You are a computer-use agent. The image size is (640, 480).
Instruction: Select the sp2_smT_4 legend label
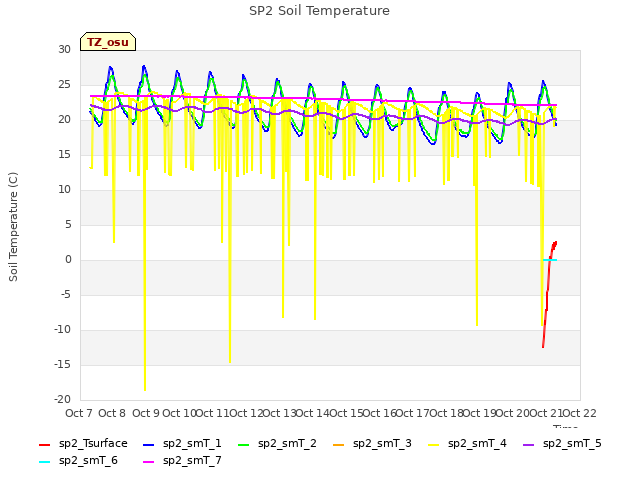(x=477, y=444)
